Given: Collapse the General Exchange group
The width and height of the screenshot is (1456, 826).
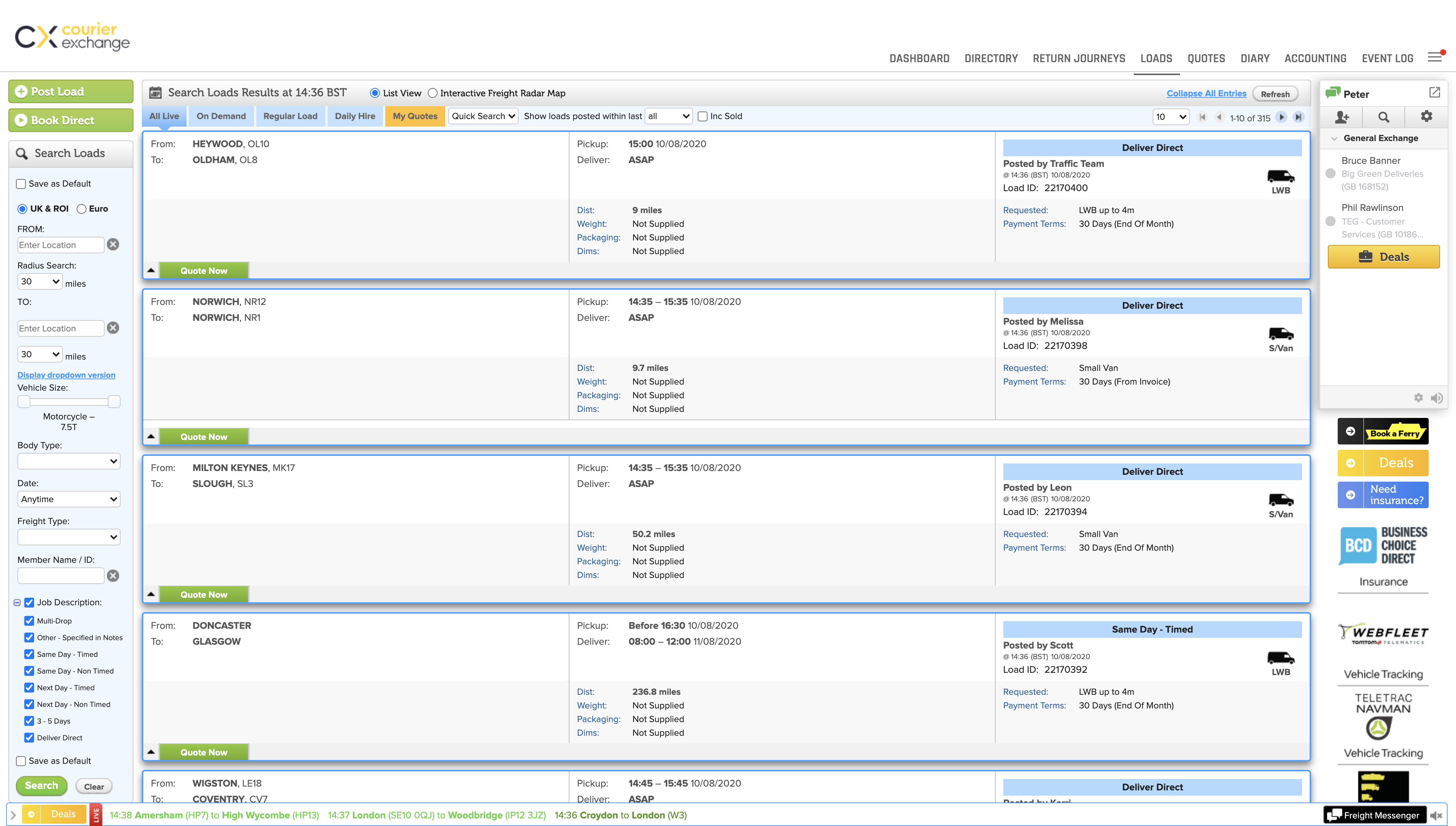Looking at the screenshot, I should (1334, 138).
